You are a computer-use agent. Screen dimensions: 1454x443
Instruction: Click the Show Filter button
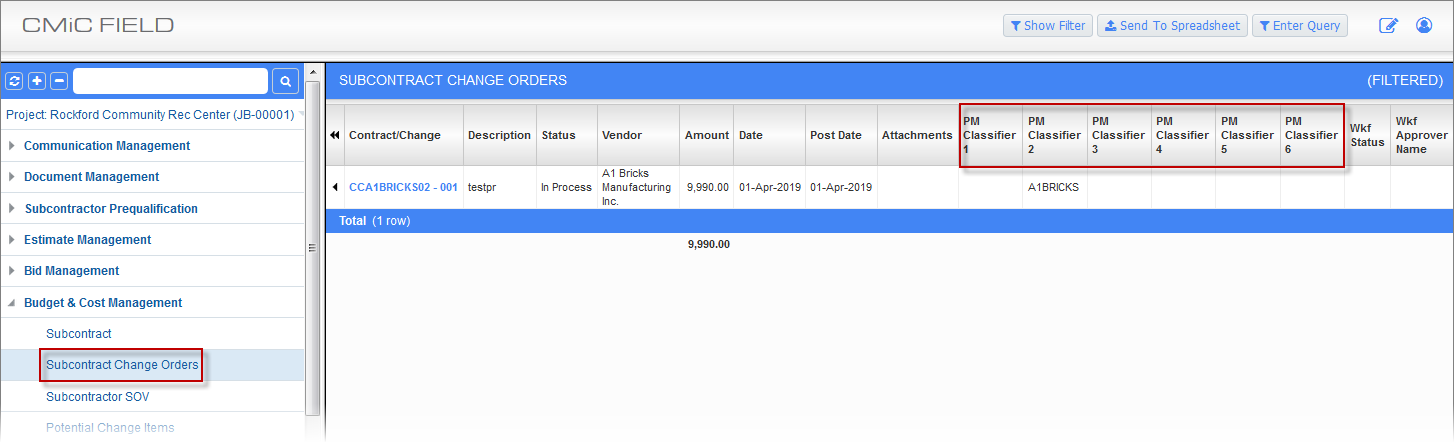coord(1047,26)
